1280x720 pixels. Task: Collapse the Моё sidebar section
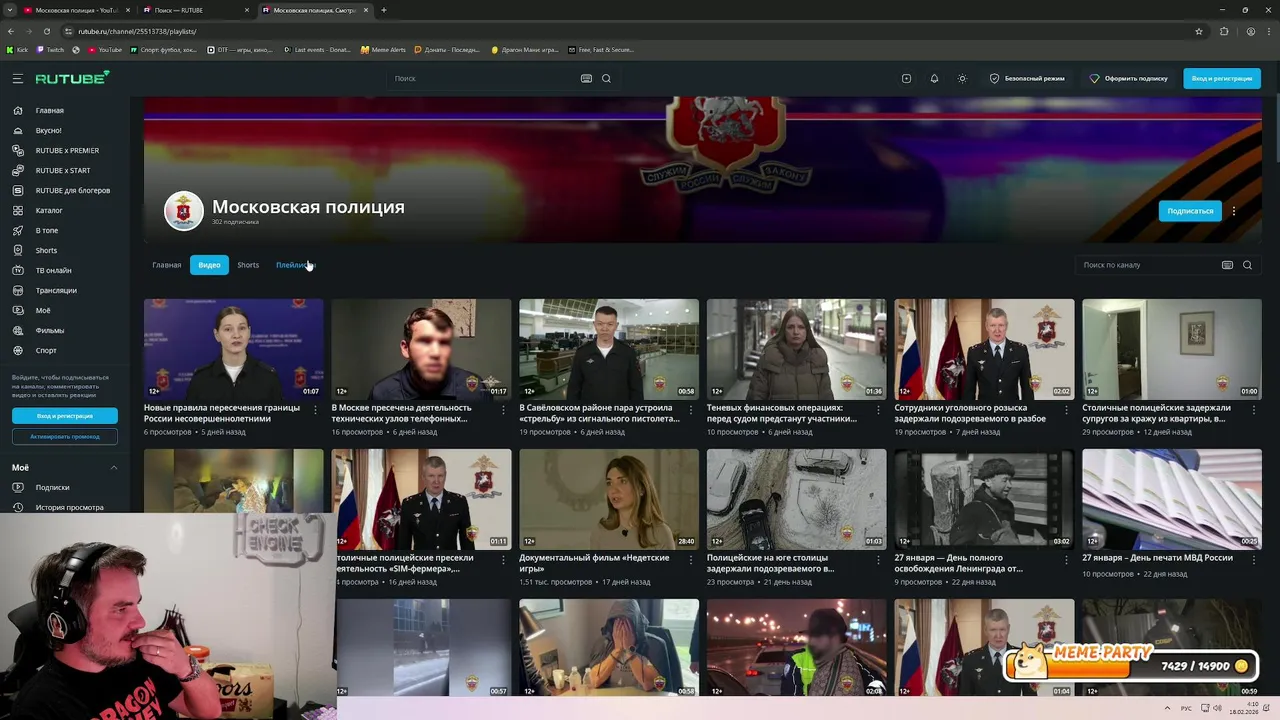pyautogui.click(x=114, y=467)
